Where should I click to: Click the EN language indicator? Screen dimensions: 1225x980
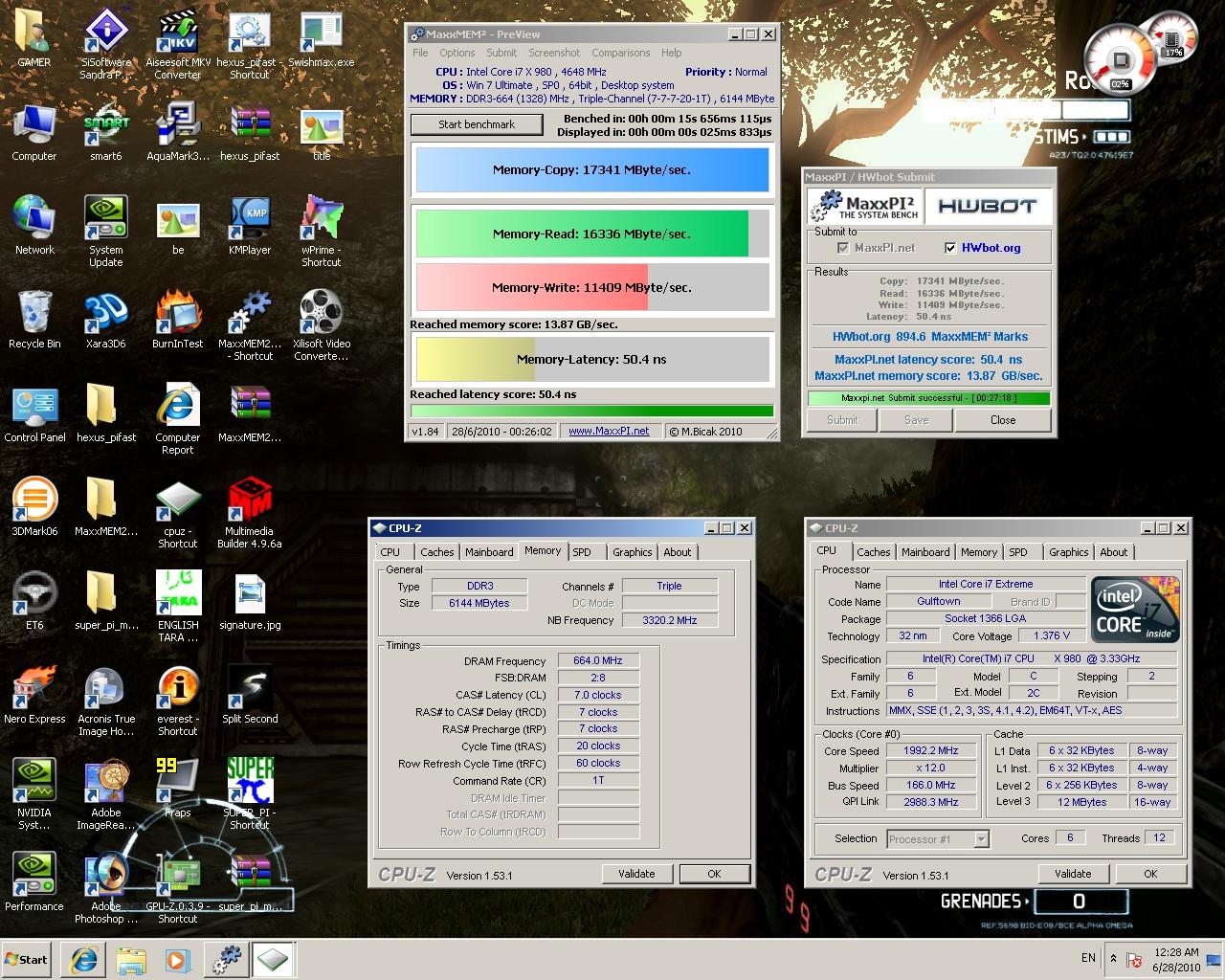pyautogui.click(x=1088, y=958)
